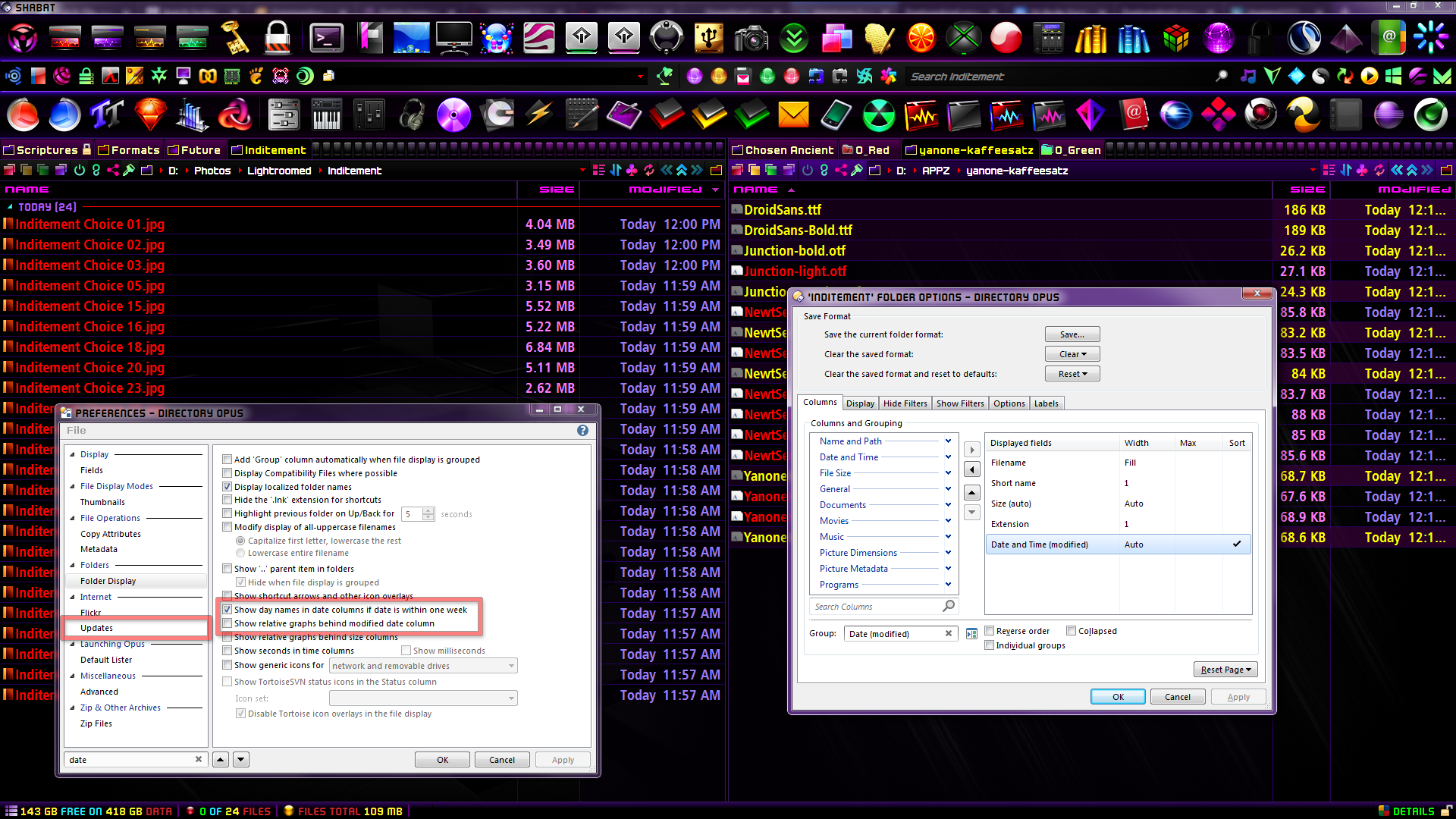This screenshot has height=819, width=1456.
Task: Check 'Hide the .lnk extension for shortcuts'
Action: click(227, 499)
